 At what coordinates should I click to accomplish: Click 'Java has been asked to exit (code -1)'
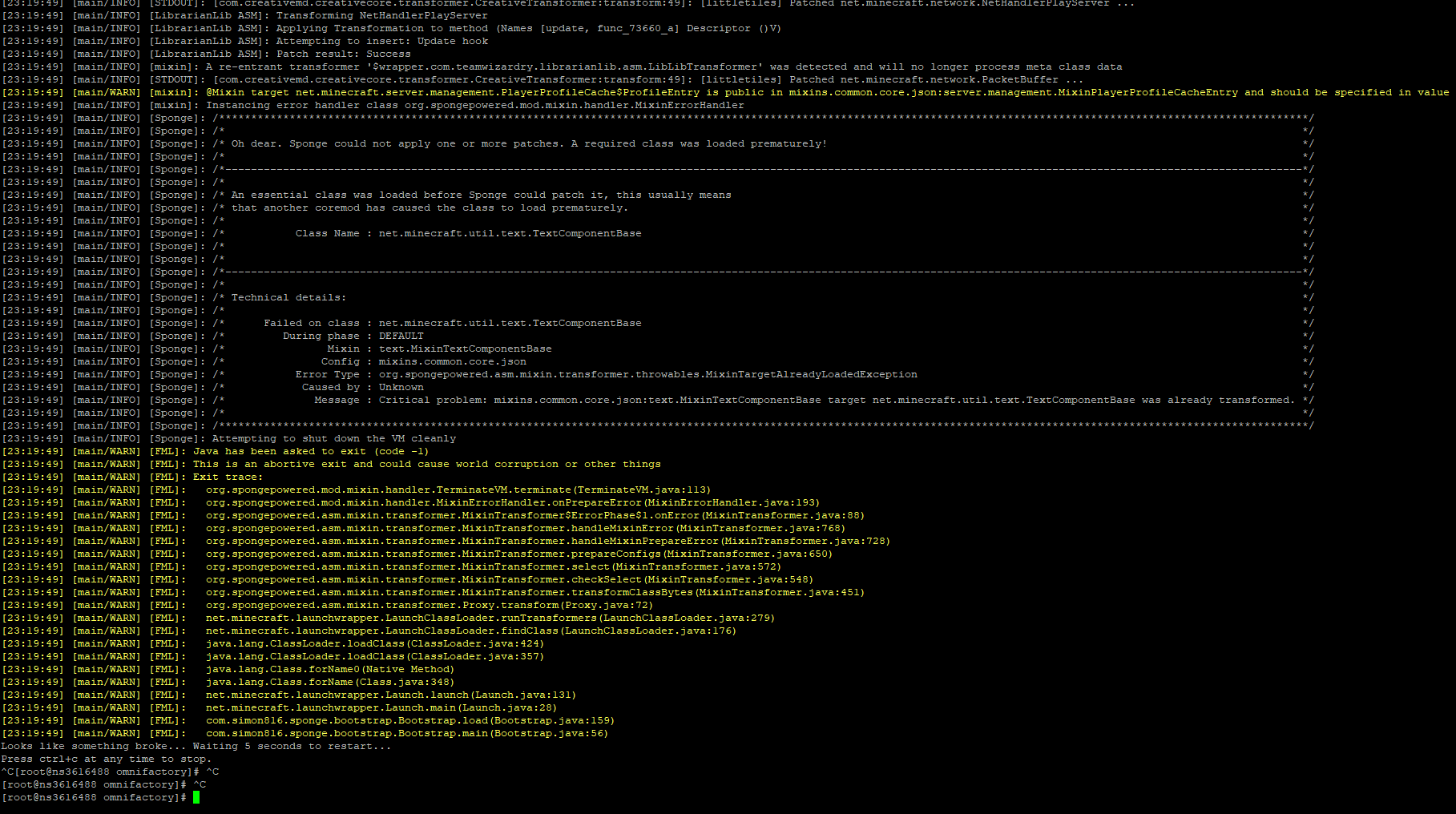pos(313,451)
